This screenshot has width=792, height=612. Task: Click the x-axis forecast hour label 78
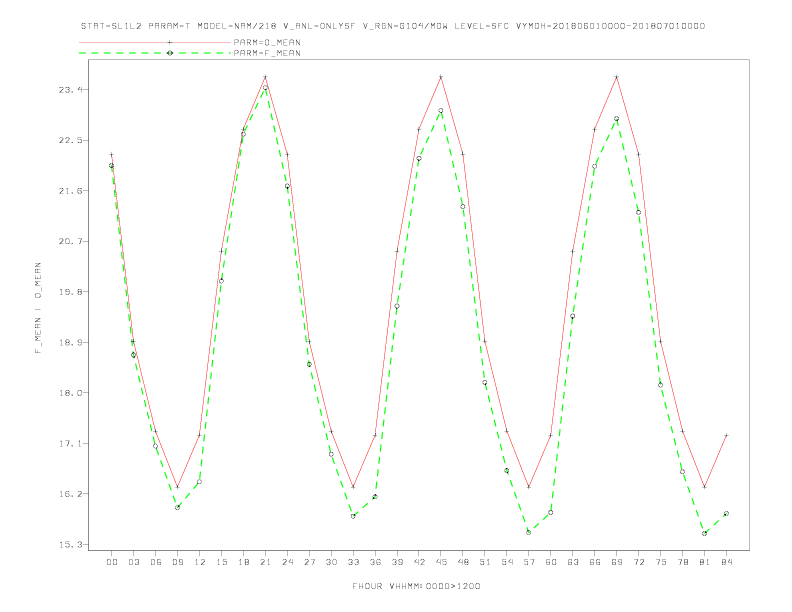[x=682, y=562]
